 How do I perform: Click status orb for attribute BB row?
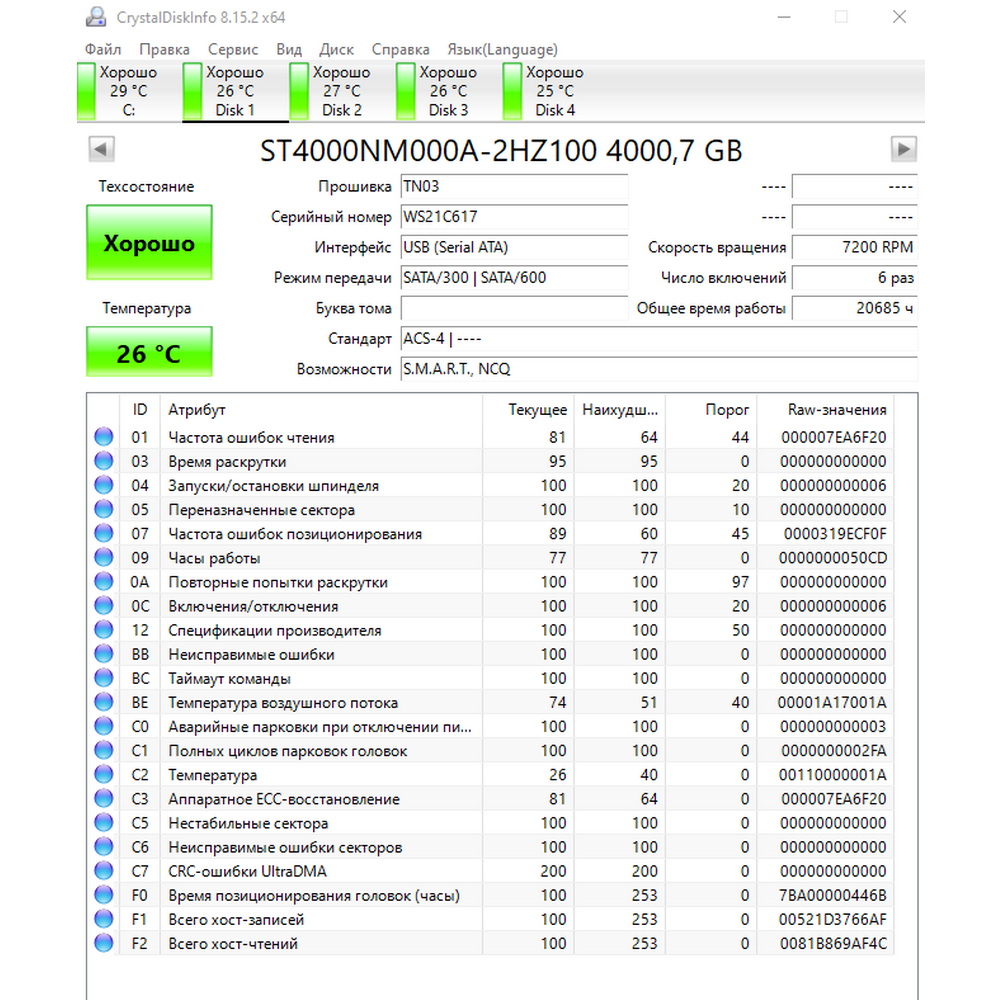103,654
